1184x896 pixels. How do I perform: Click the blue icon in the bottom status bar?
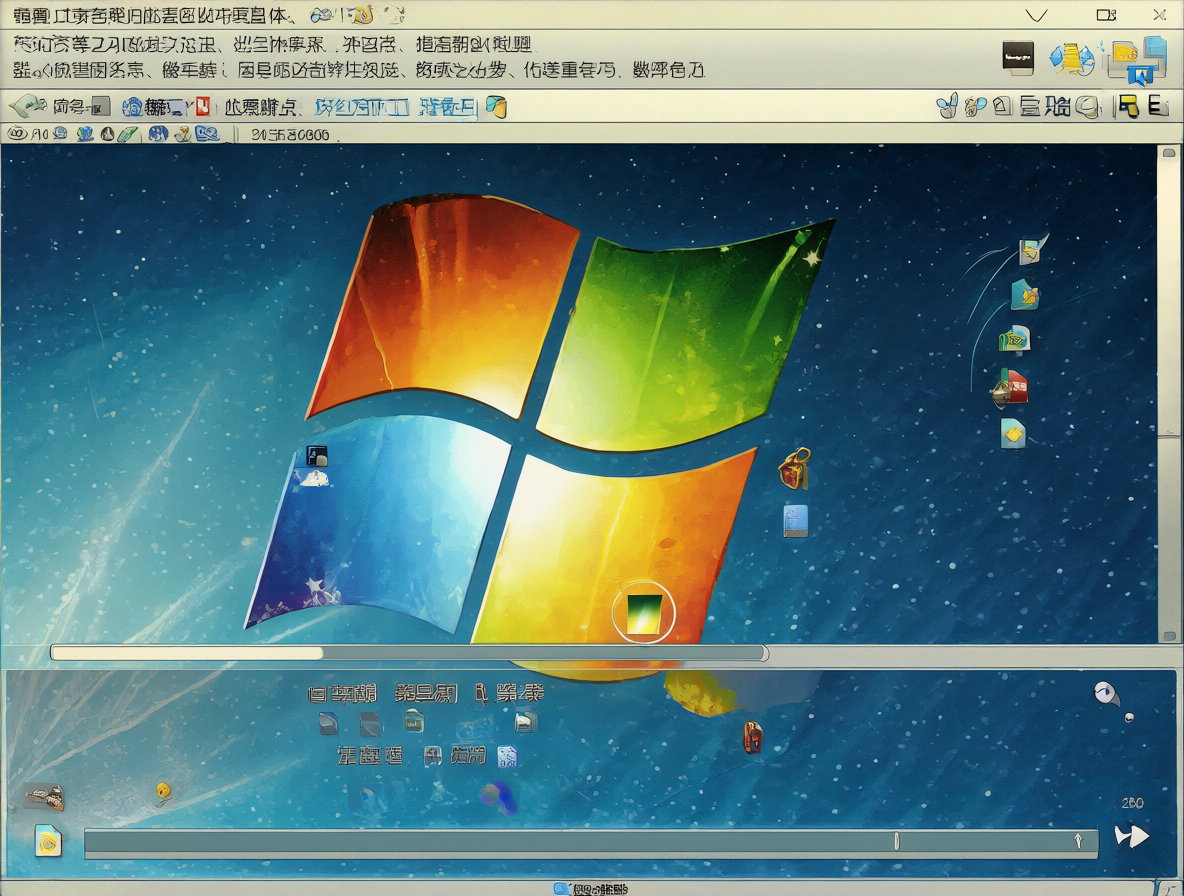click(x=561, y=888)
